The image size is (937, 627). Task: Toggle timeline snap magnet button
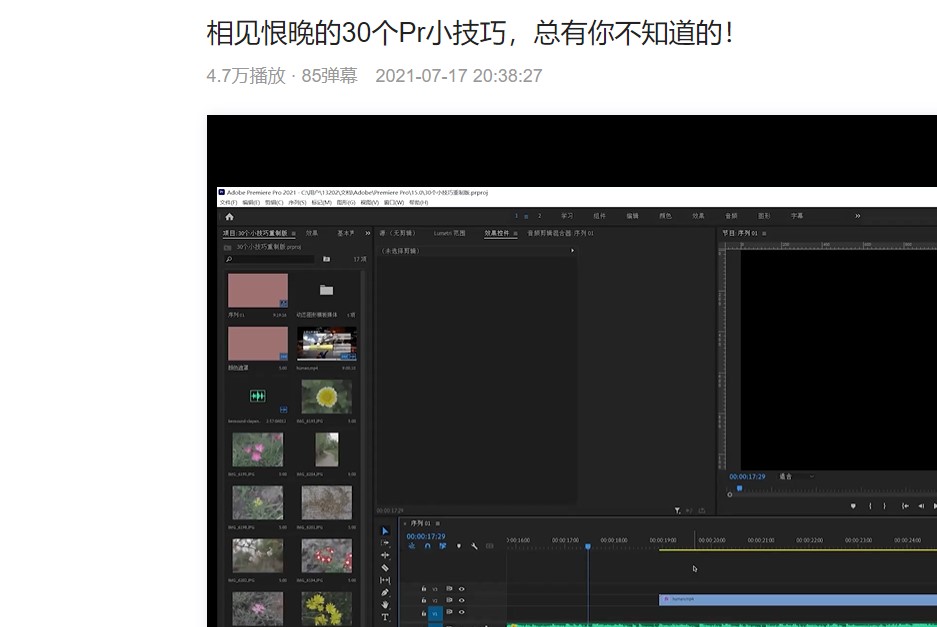pos(427,546)
